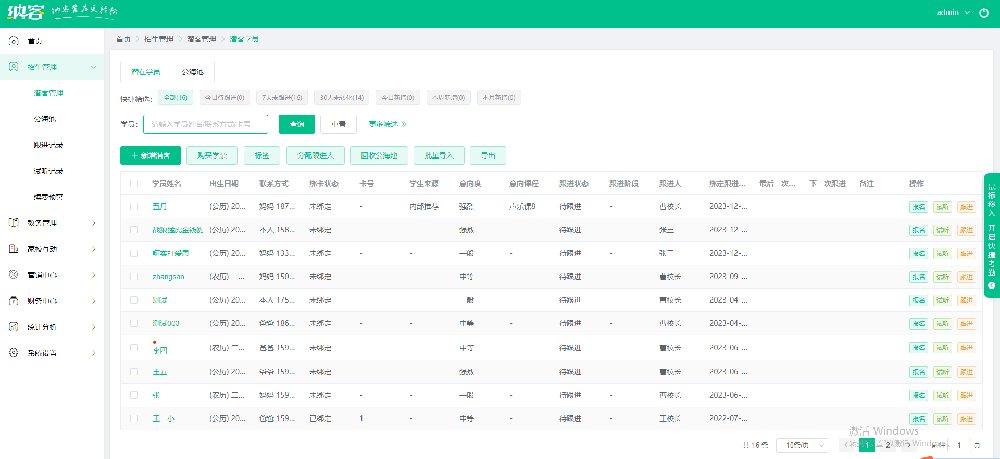
Task: Go to page 2 in the pagination
Action: pos(888,445)
